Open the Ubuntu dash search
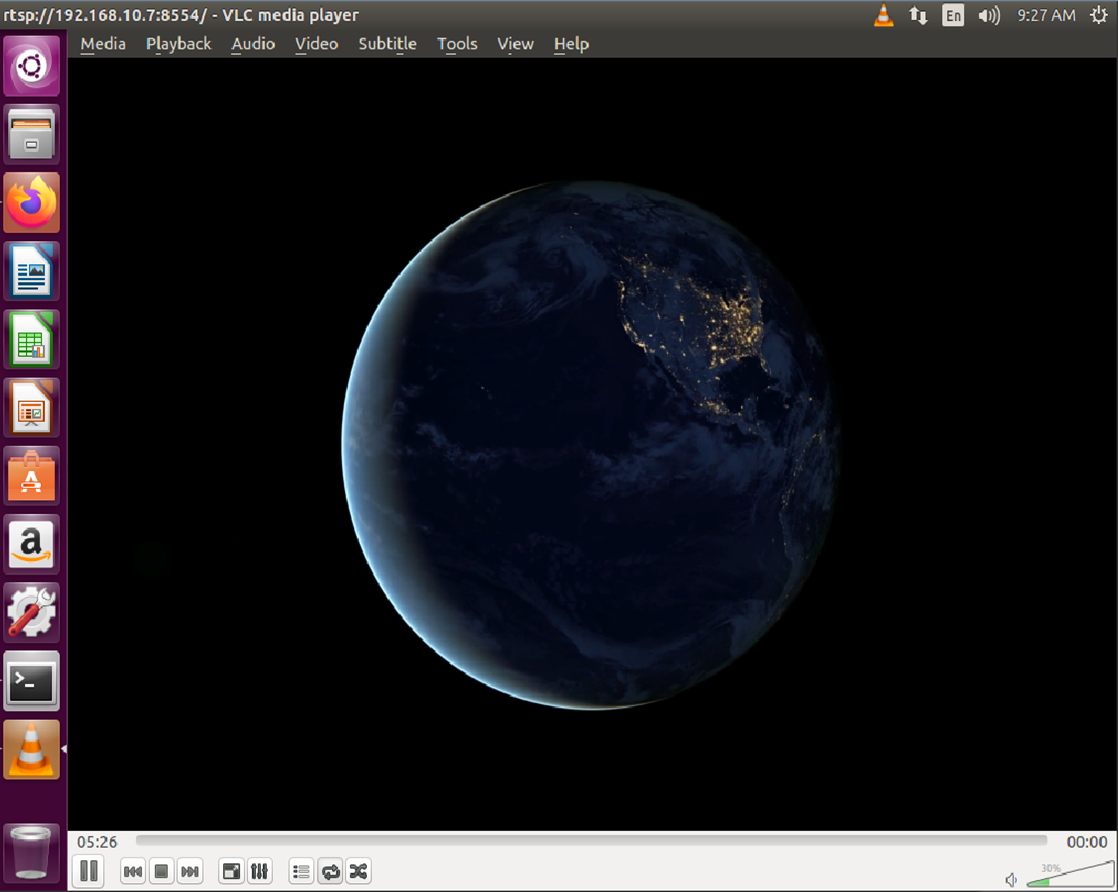The height and width of the screenshot is (892, 1118). 31,66
